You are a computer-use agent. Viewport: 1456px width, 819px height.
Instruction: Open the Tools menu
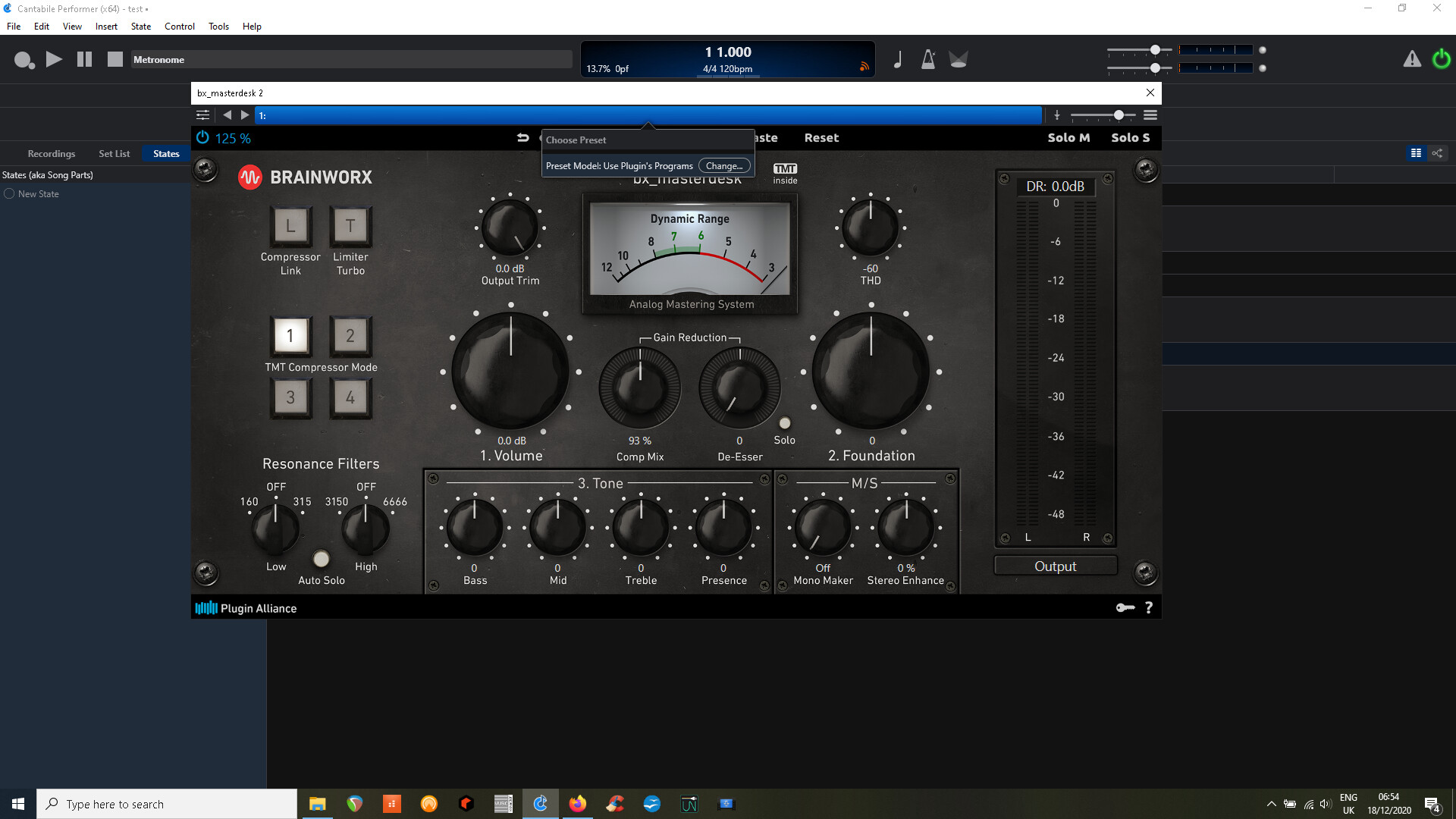(218, 26)
